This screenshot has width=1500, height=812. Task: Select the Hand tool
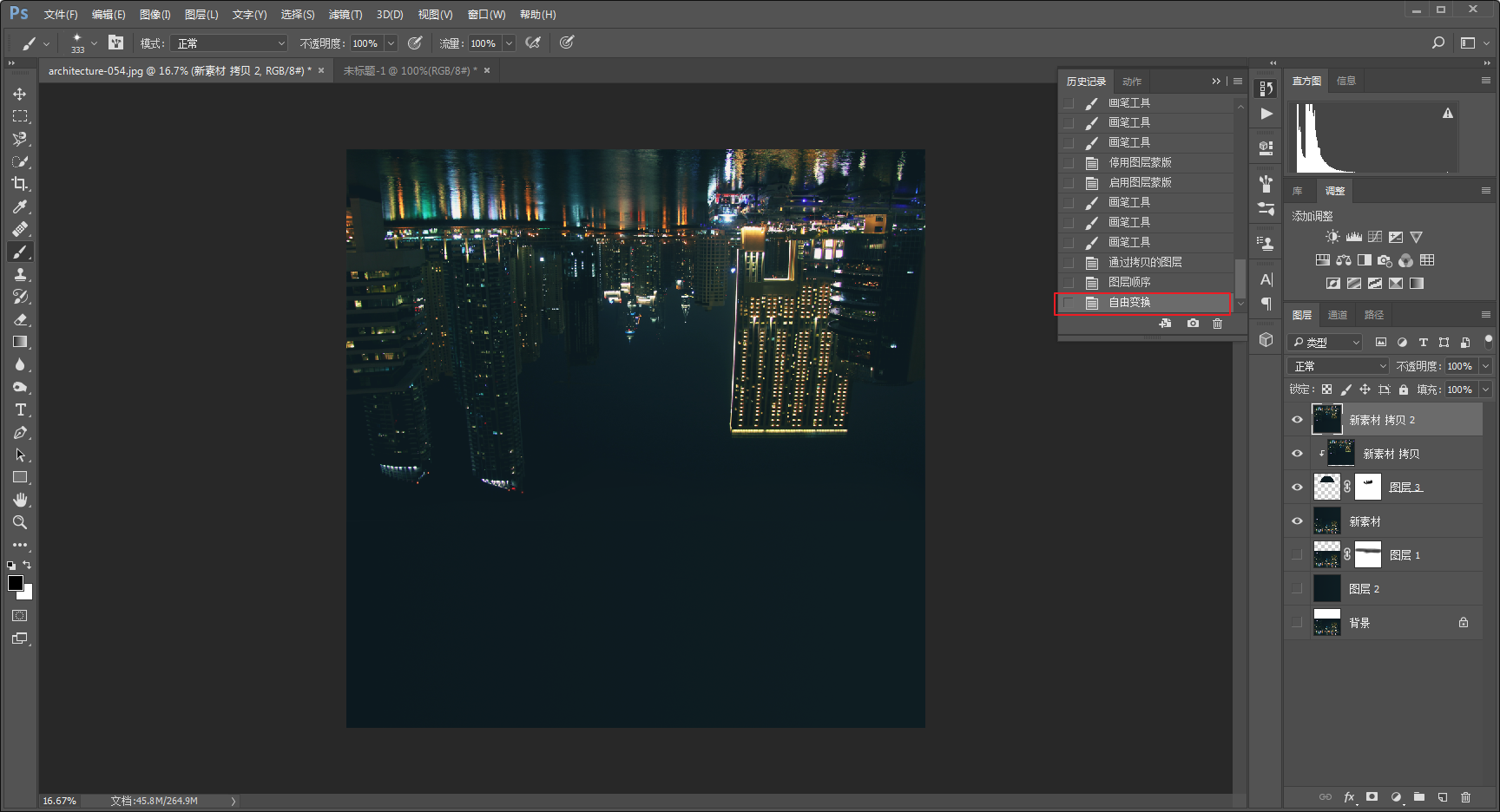20,500
